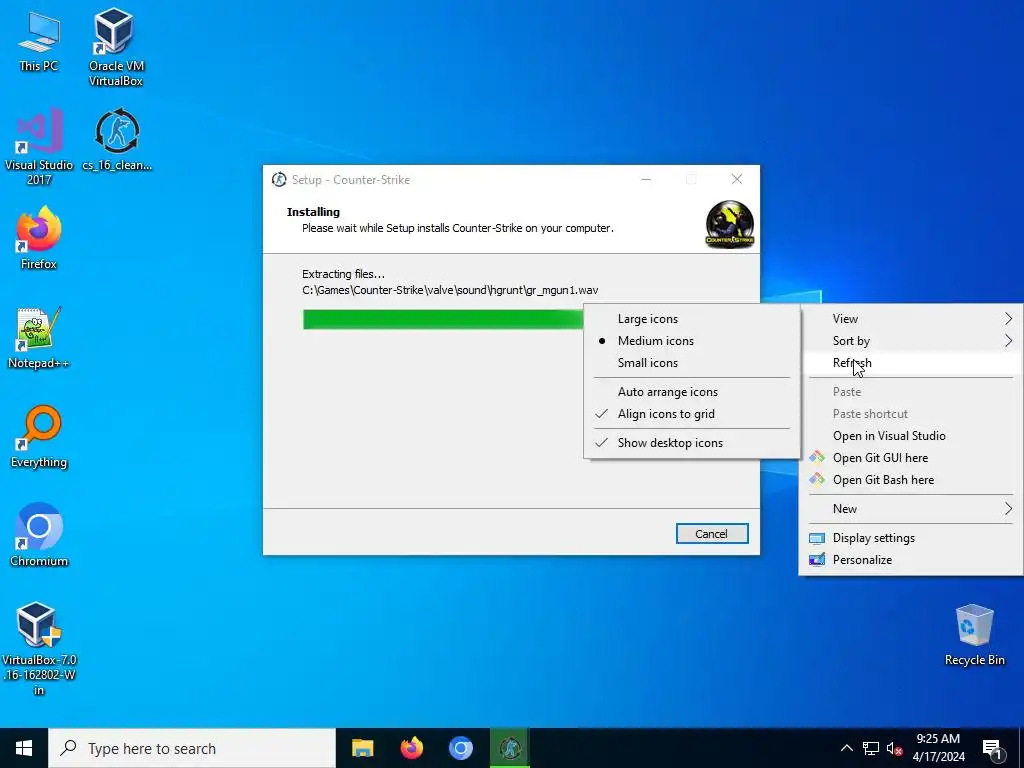Select Notepad++ desktop shortcut

(39, 337)
